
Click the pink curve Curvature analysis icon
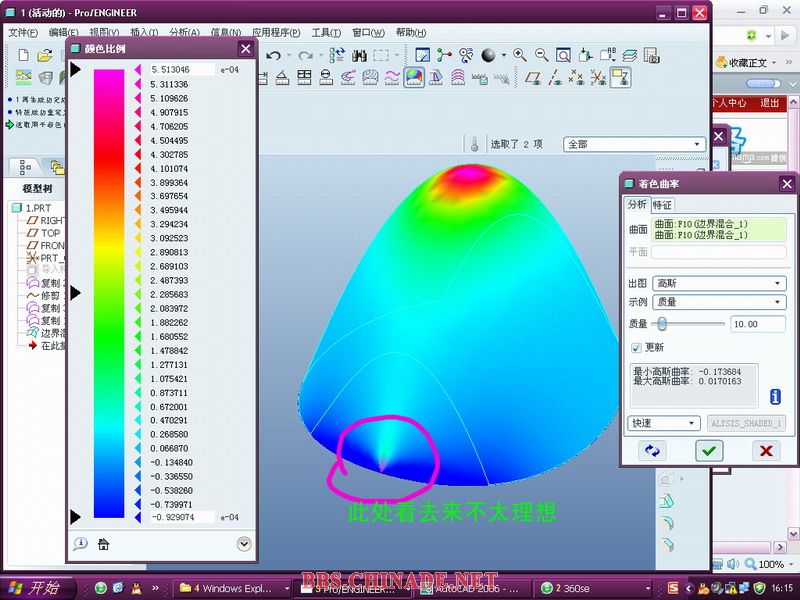[392, 78]
